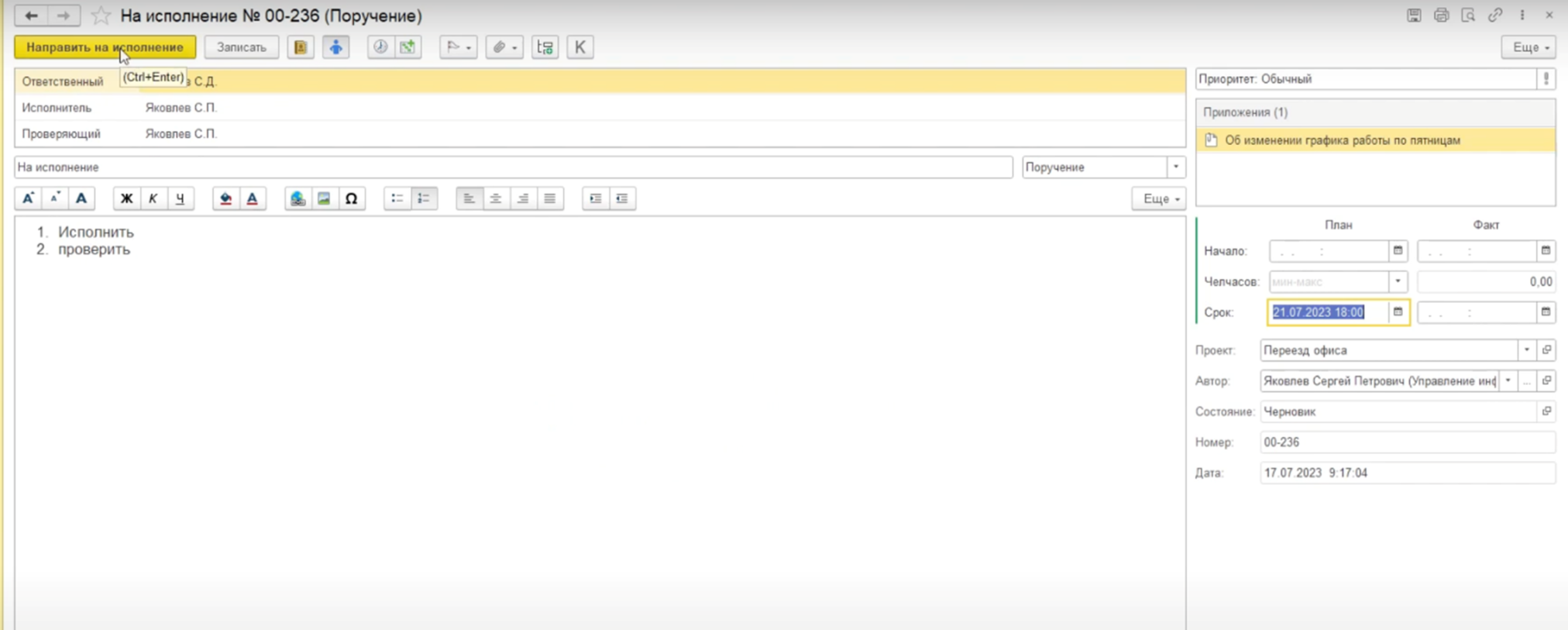Screen dimensions: 1568x630
Task: Open print preview magnifier icon
Action: [x=1468, y=15]
